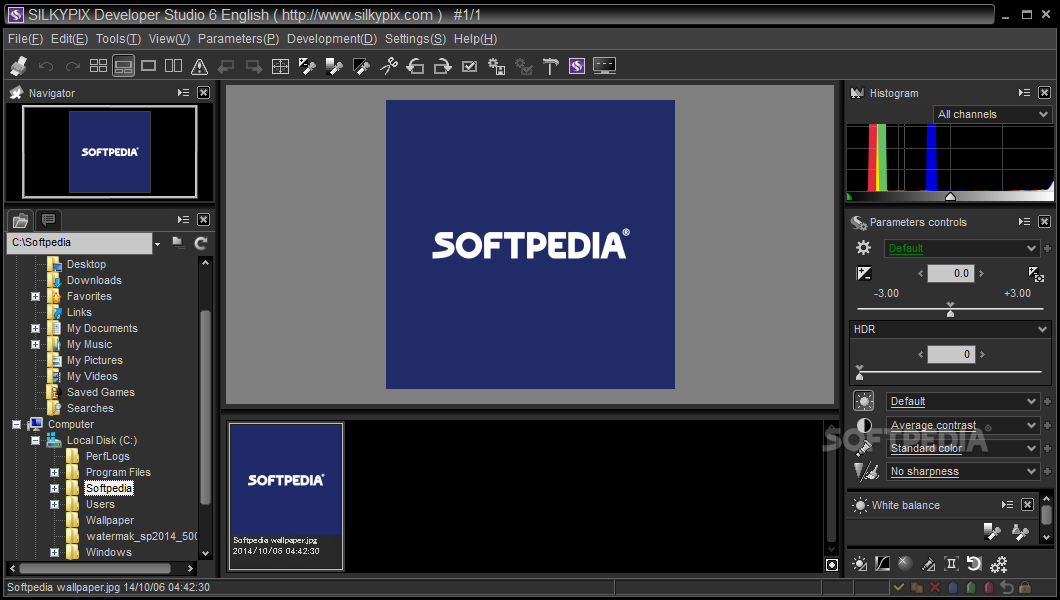This screenshot has height=600, width=1060.
Task: Open the Standard color dropdown
Action: point(962,448)
